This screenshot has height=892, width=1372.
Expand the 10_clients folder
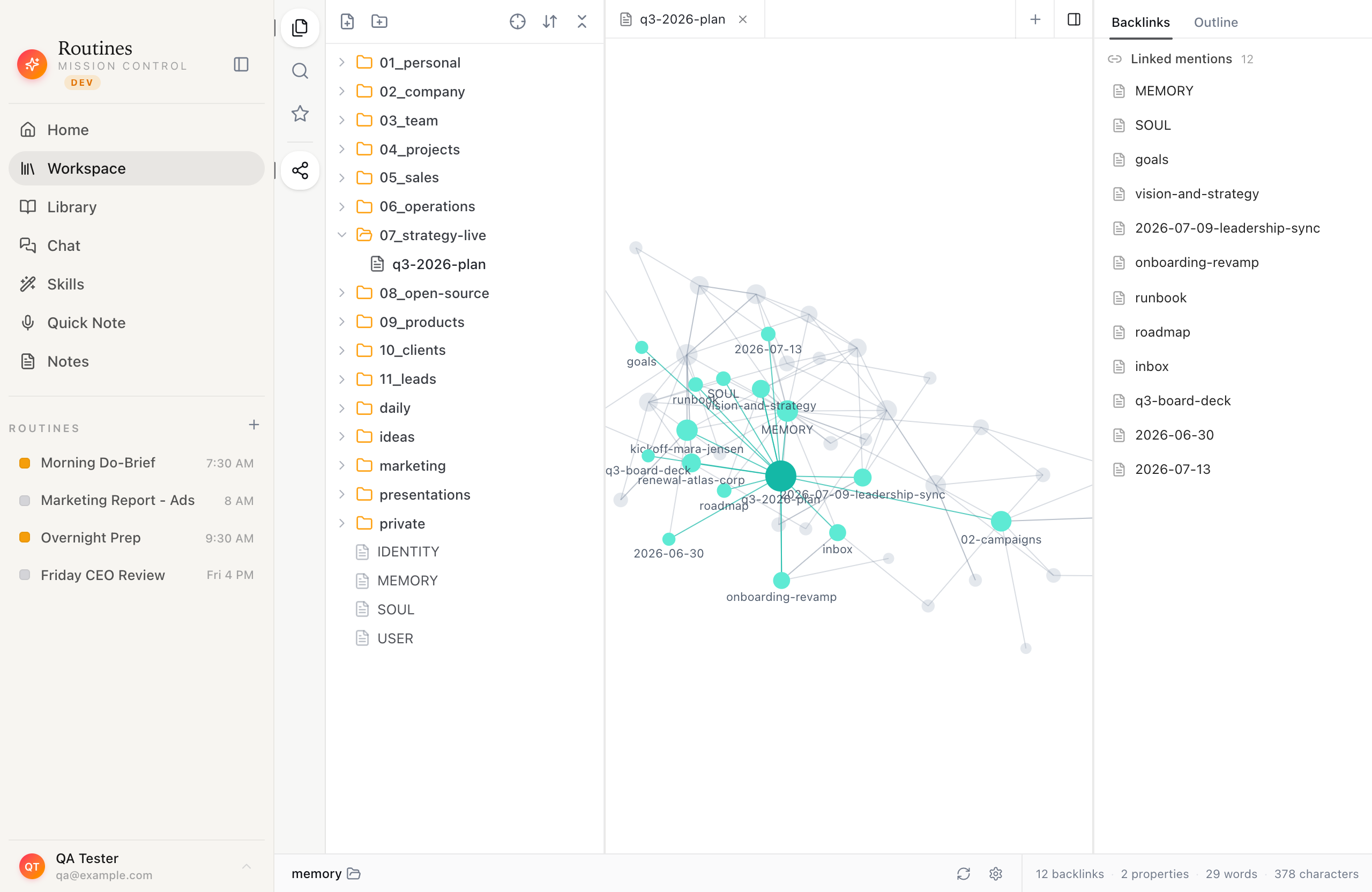(x=342, y=350)
